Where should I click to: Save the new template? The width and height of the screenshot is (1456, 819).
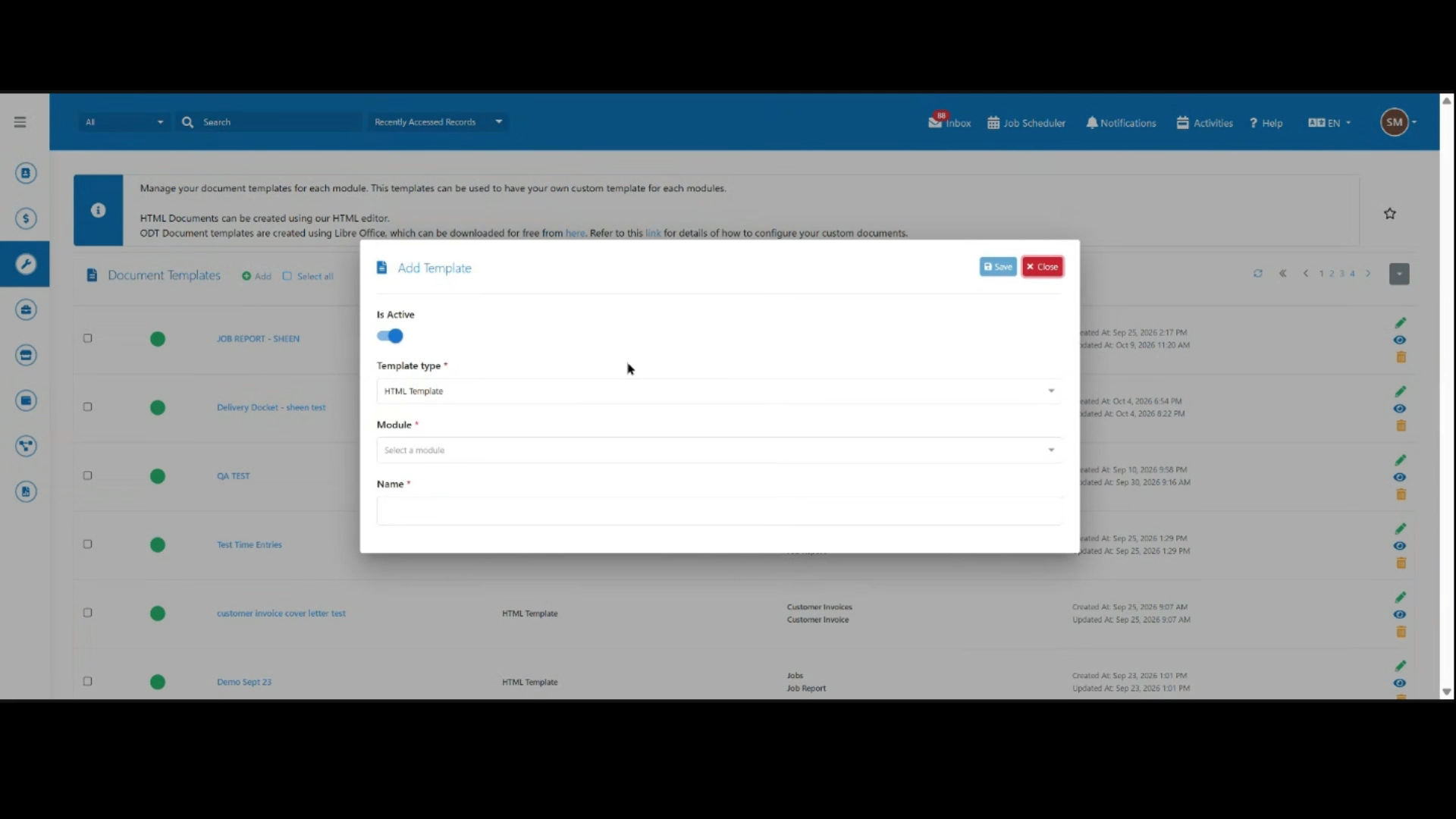[998, 267]
